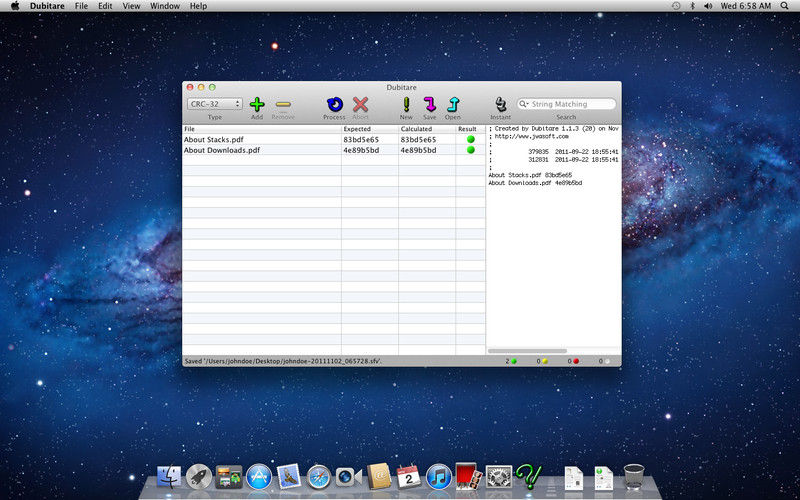Click the clock showing Wed 6:58 AM

[746, 6]
